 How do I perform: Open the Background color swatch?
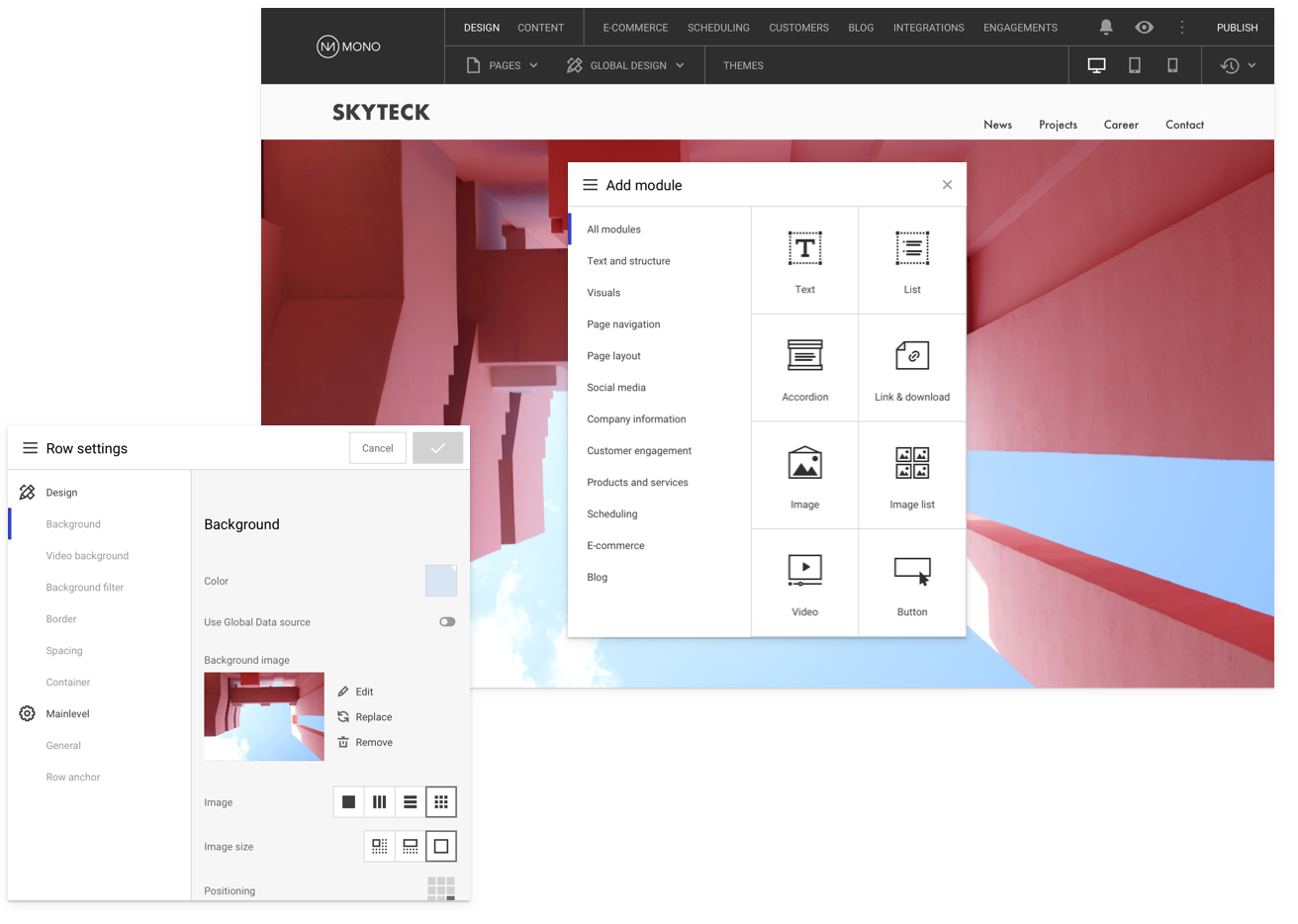point(441,581)
